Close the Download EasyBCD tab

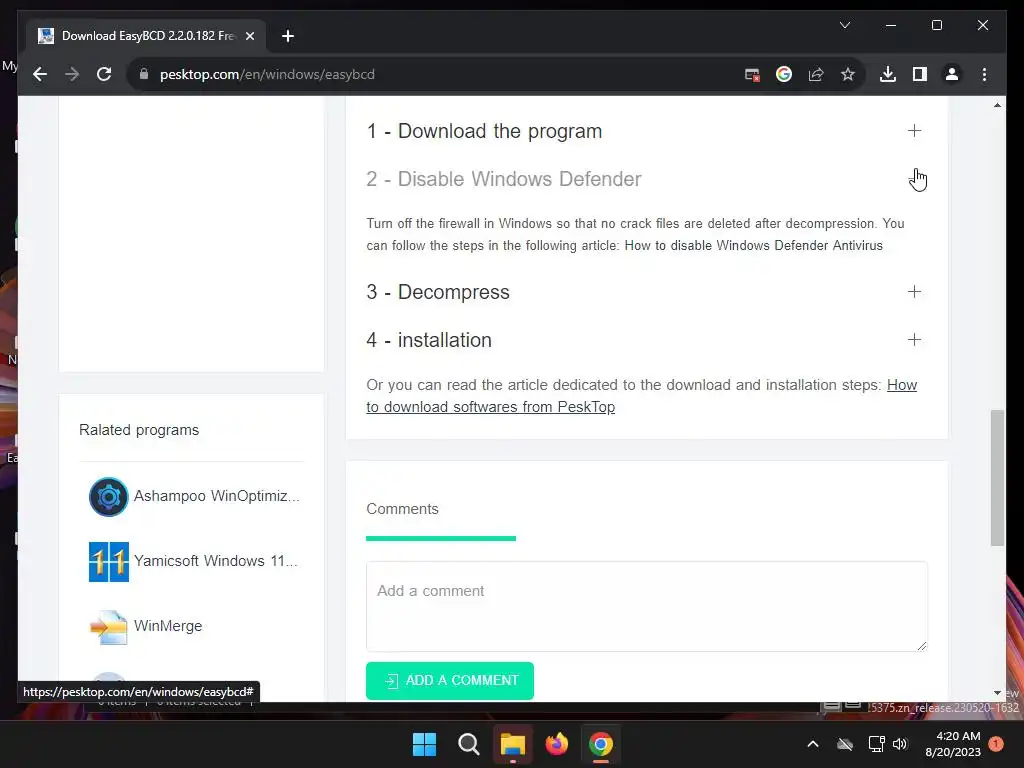pos(249,36)
